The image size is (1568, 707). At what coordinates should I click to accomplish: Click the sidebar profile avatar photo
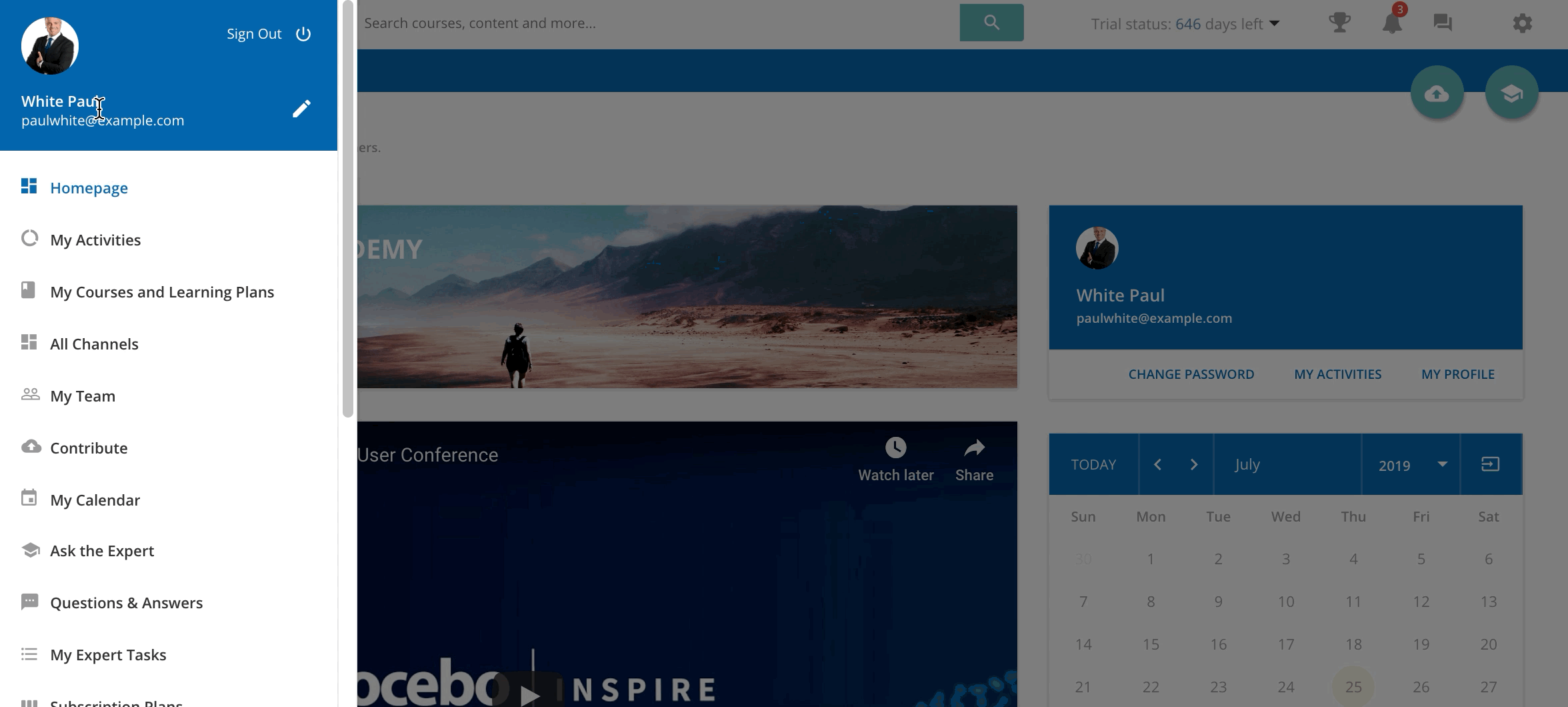coord(50,46)
